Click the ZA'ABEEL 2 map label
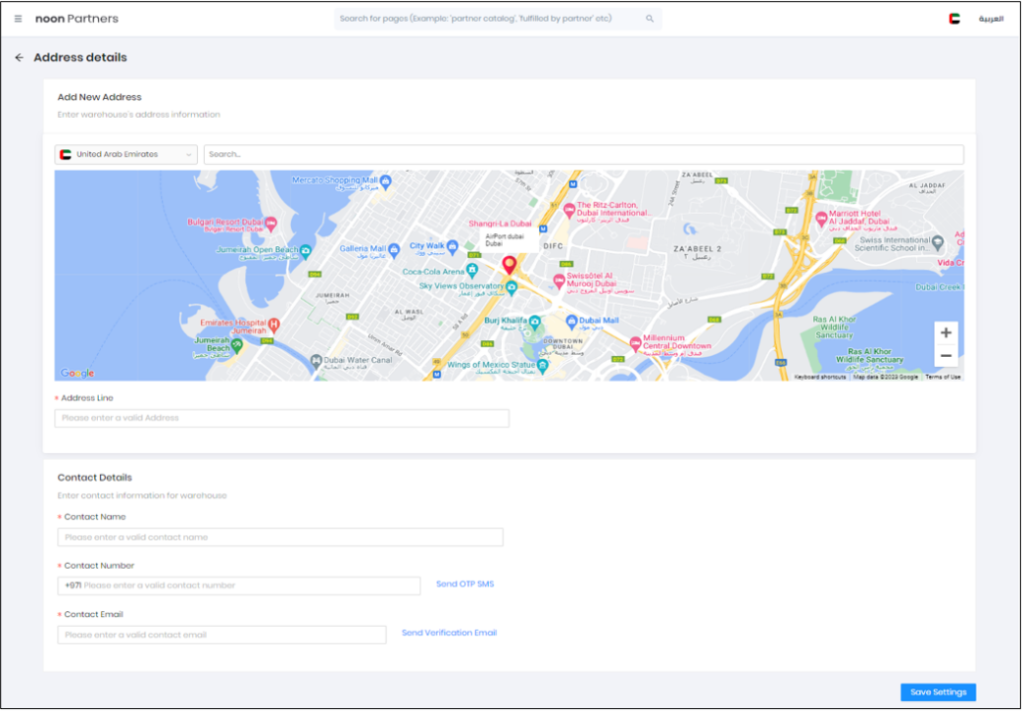This screenshot has height=712, width=1024. pyautogui.click(x=697, y=249)
